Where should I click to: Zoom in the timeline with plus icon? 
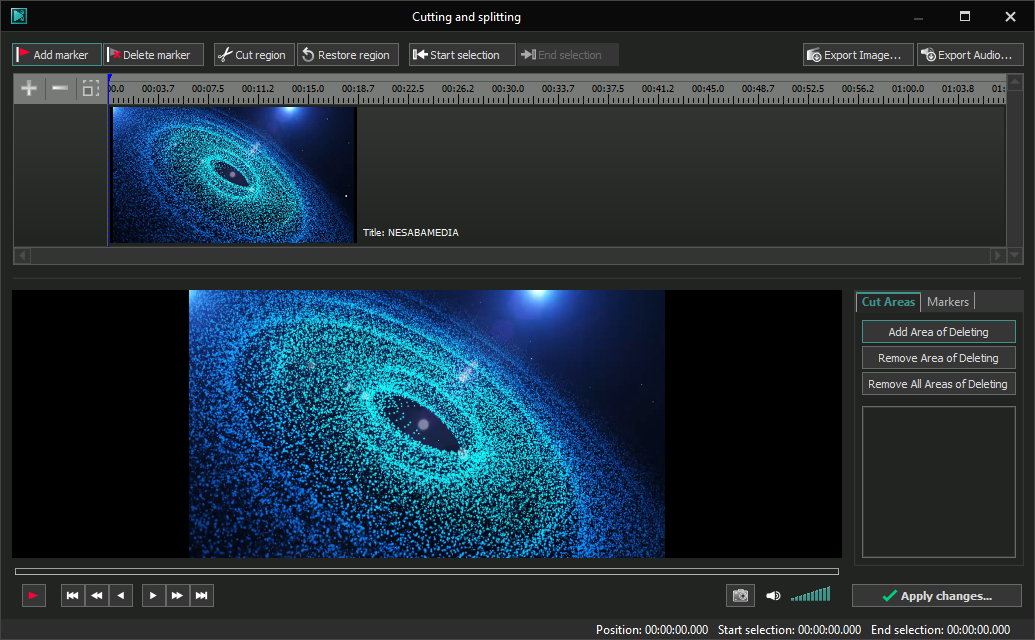pos(29,89)
